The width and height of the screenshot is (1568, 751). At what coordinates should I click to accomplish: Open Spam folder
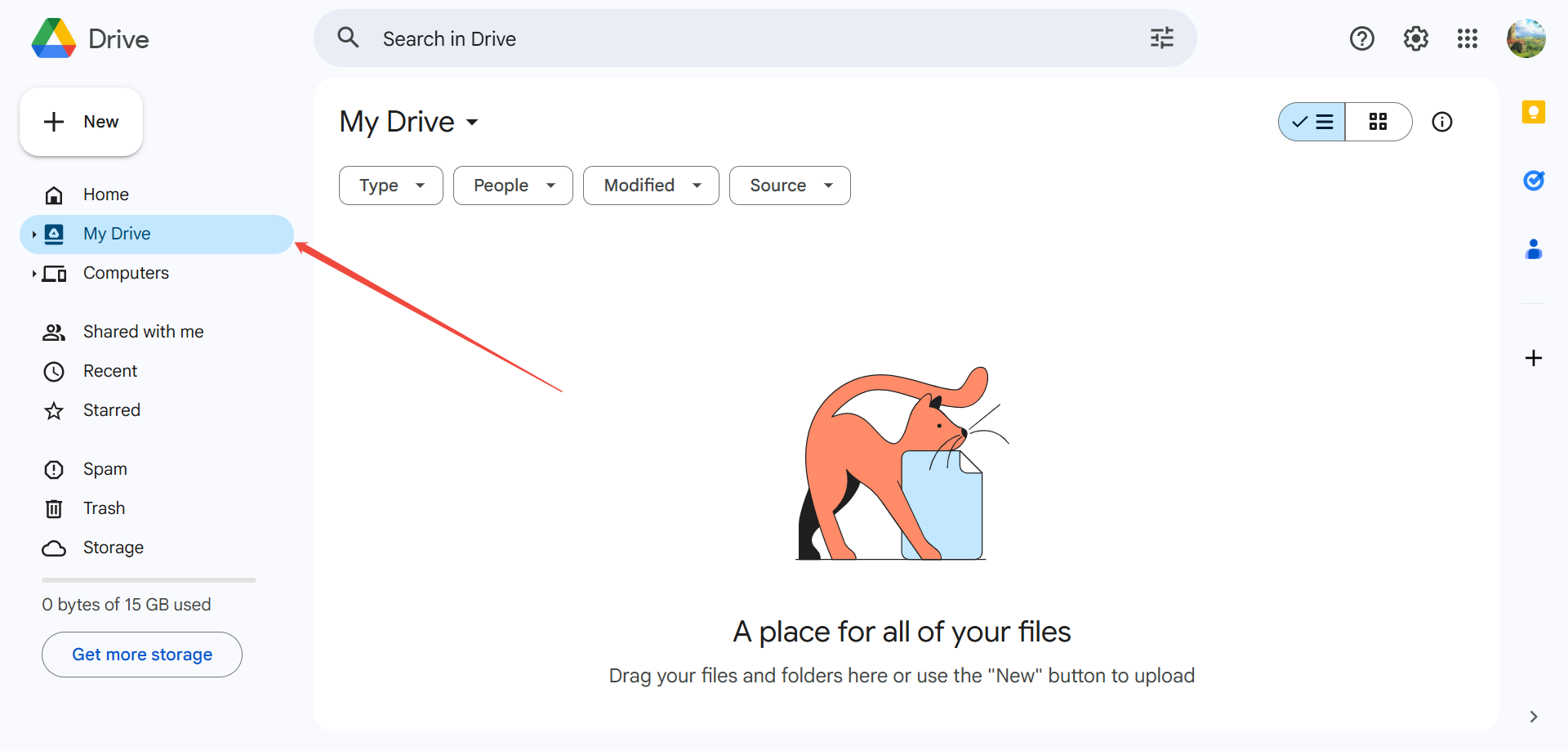pyautogui.click(x=157, y=469)
